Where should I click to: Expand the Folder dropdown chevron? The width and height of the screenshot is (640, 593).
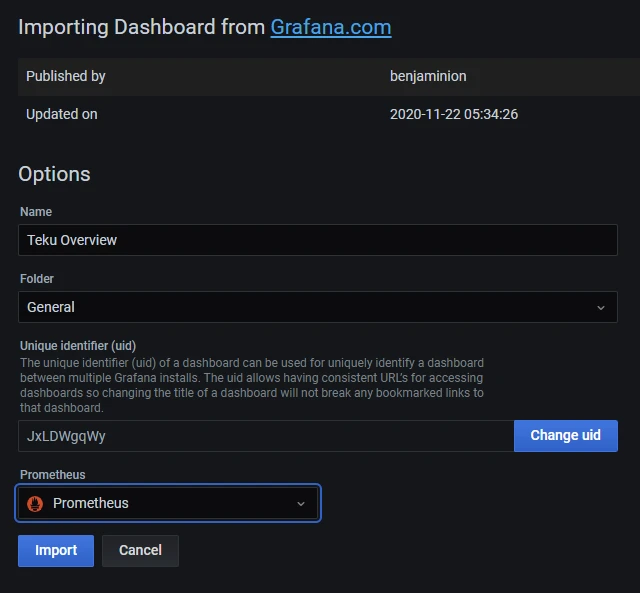pyautogui.click(x=600, y=307)
